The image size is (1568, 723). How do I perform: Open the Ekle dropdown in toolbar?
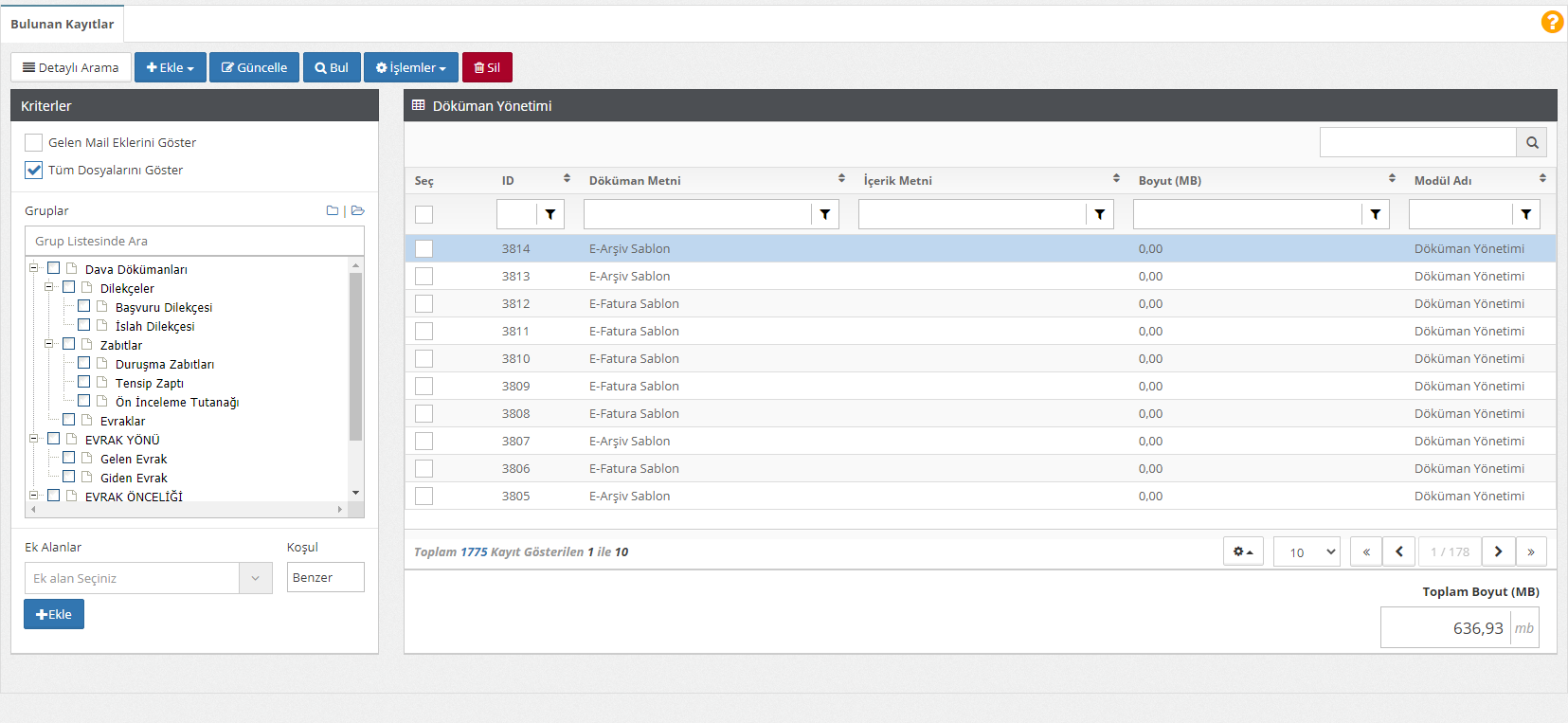(x=171, y=68)
